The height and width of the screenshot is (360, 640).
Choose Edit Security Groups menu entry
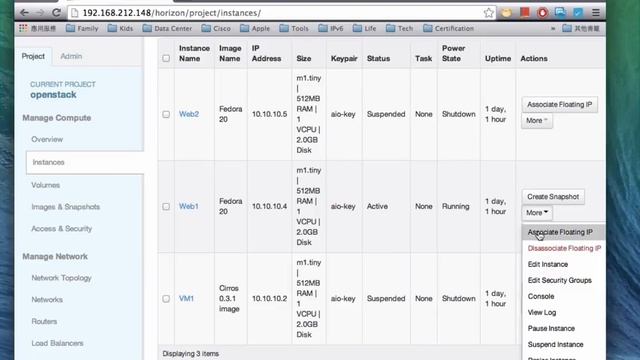(x=563, y=280)
